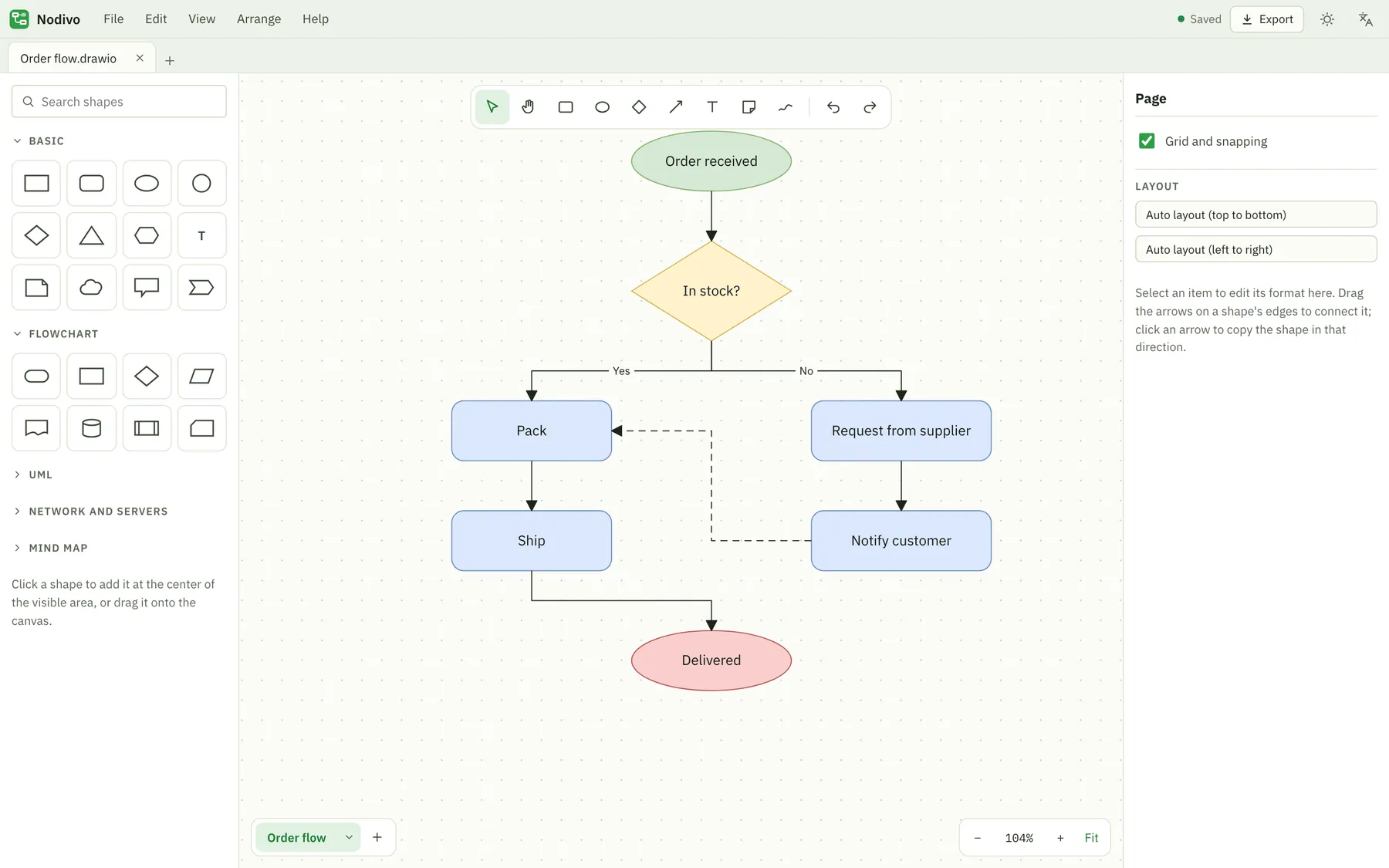This screenshot has width=1389, height=868.
Task: Open the Edit menu
Action: (156, 19)
